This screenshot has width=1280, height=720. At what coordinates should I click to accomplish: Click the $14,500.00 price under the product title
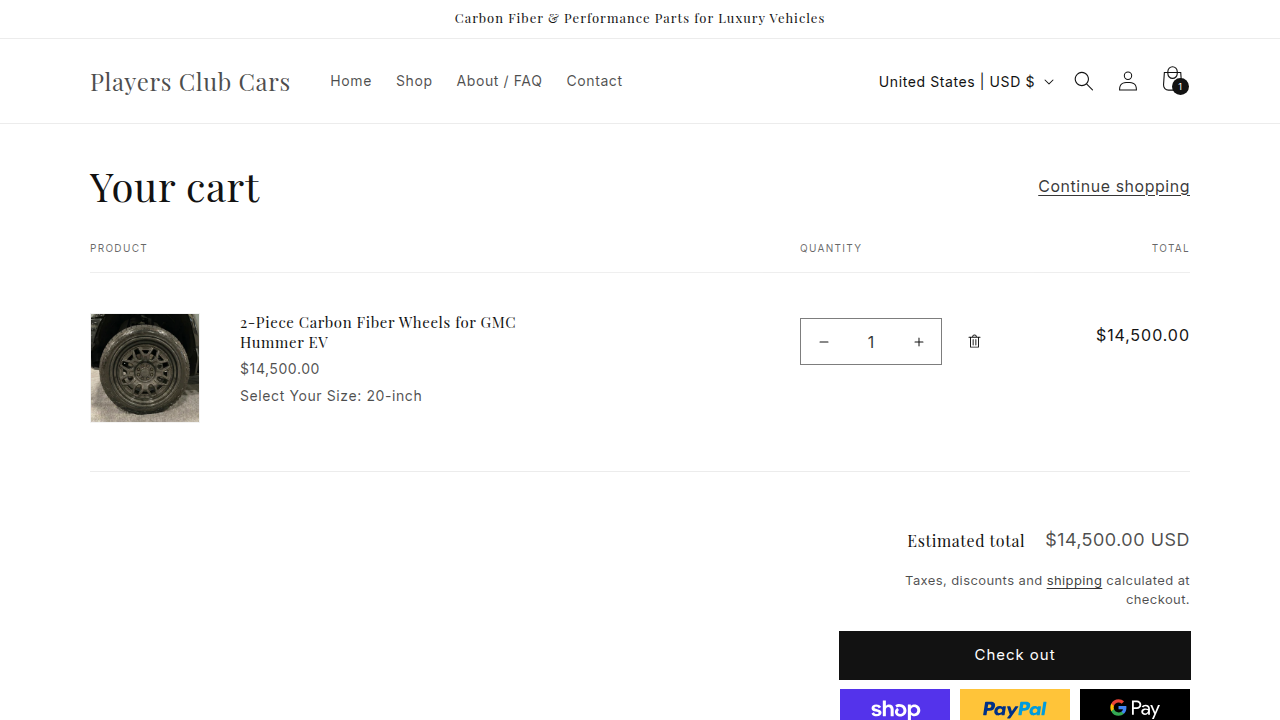click(280, 369)
